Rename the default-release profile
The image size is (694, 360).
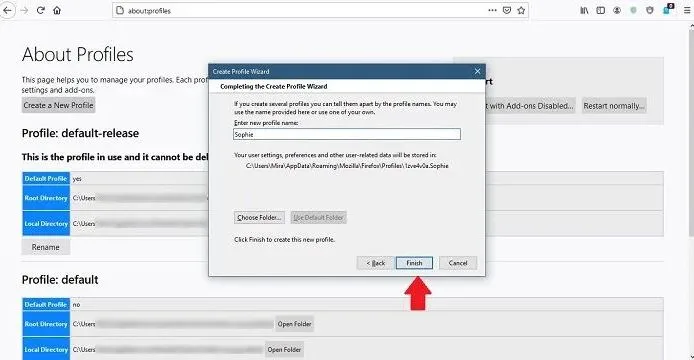(46, 247)
